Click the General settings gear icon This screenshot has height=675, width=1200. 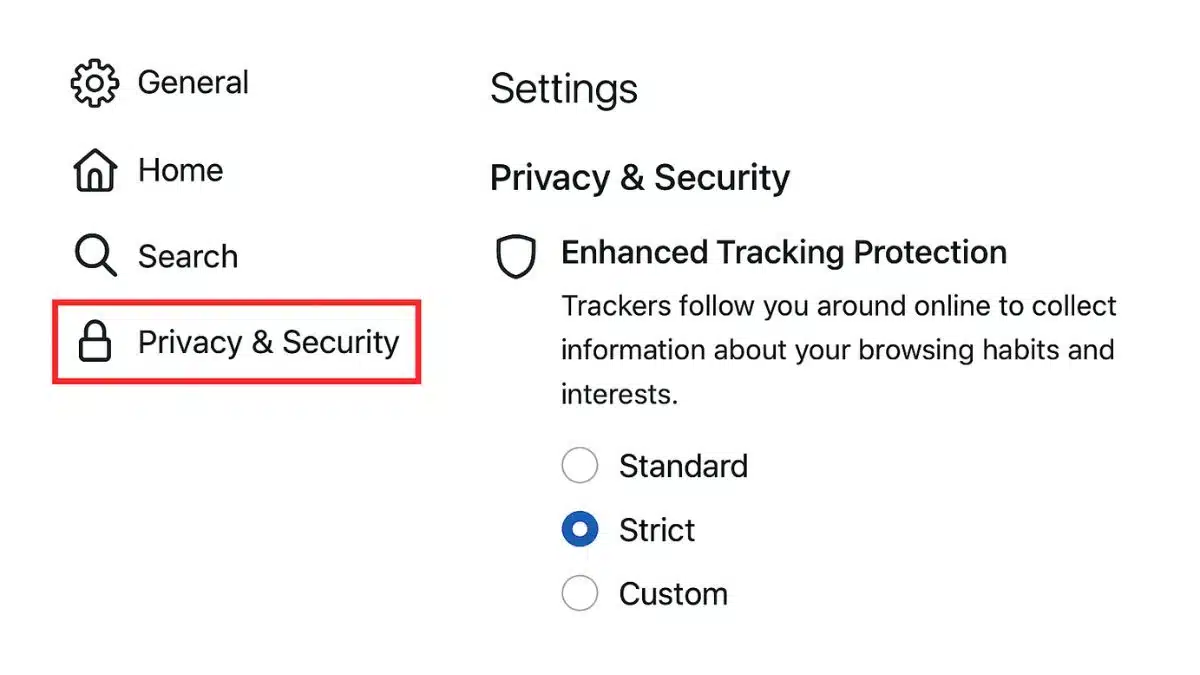[93, 82]
